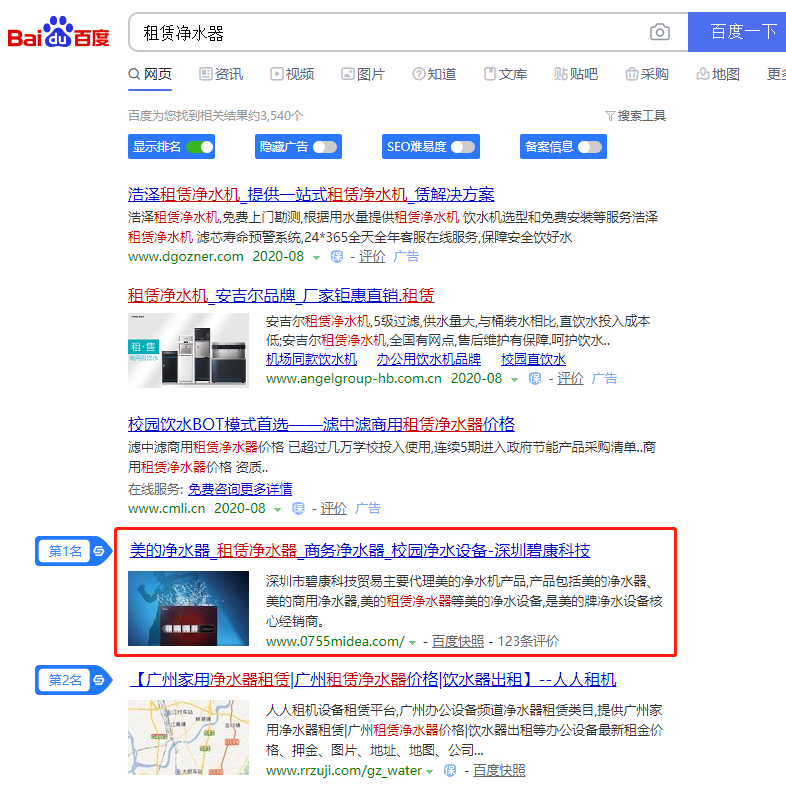The height and width of the screenshot is (785, 786).
Task: Open the 校园饮水BOT模式首选 result title
Action: click(x=321, y=425)
